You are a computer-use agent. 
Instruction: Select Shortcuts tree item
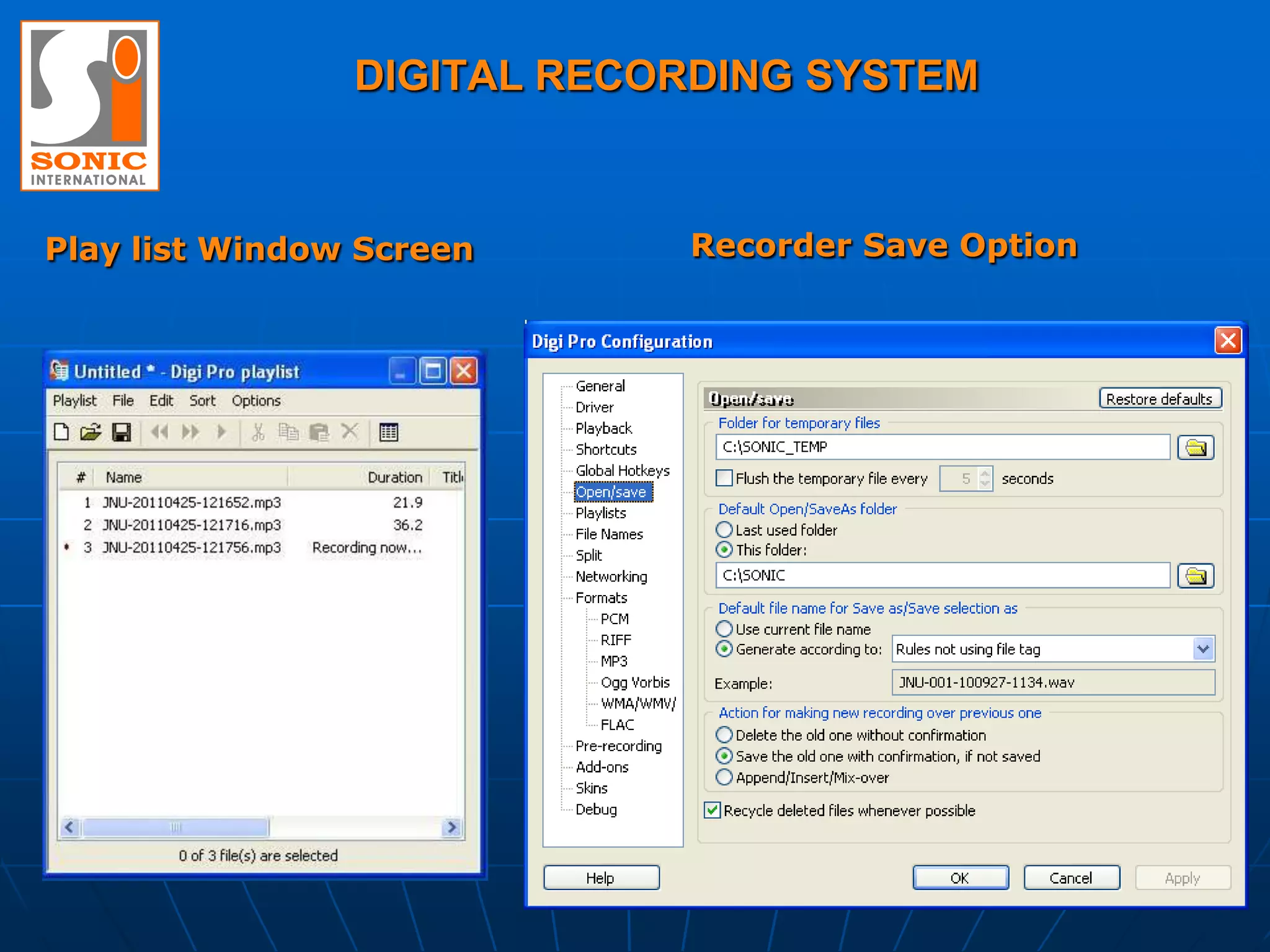click(606, 449)
